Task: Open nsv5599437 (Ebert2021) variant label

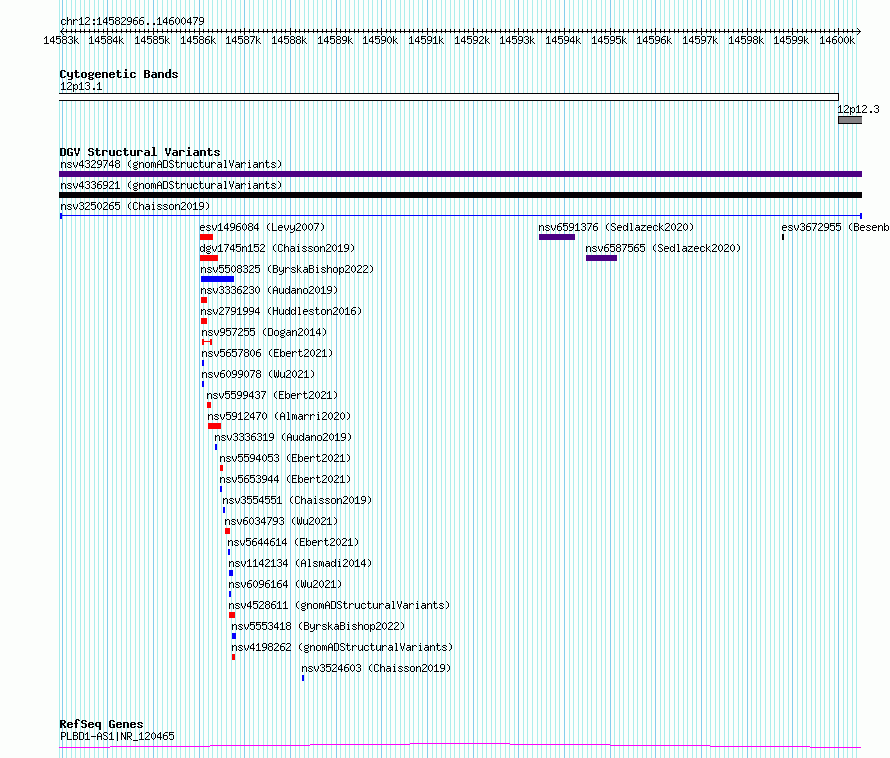Action: [272, 395]
